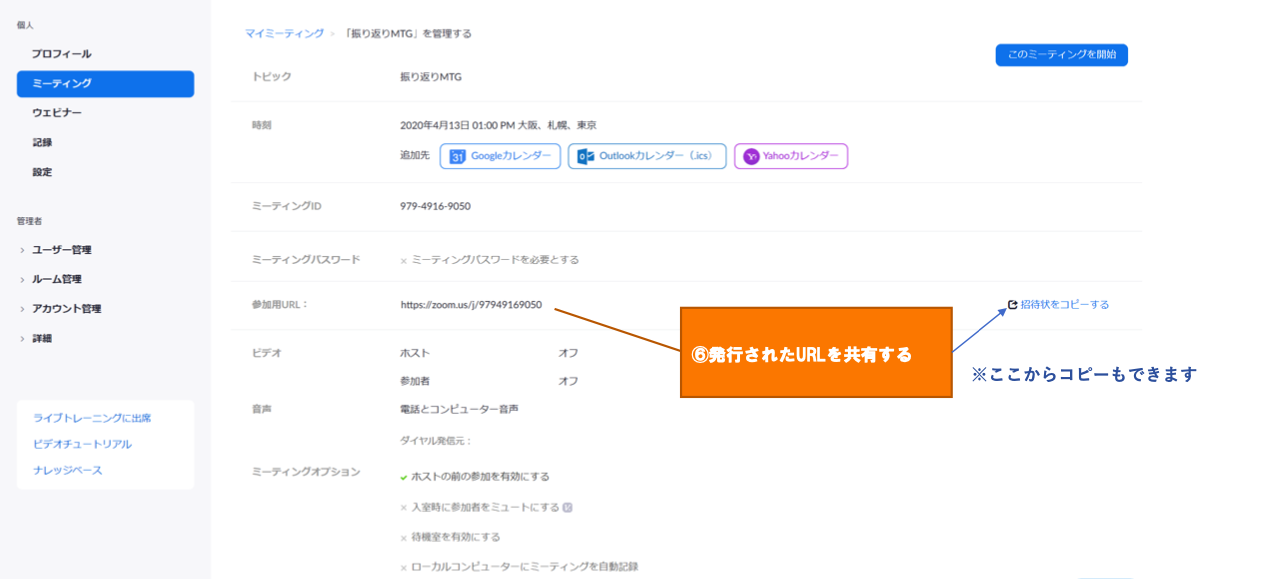Click the このミーティングを開始 button
Screen dimensions: 1267x579
point(1061,55)
